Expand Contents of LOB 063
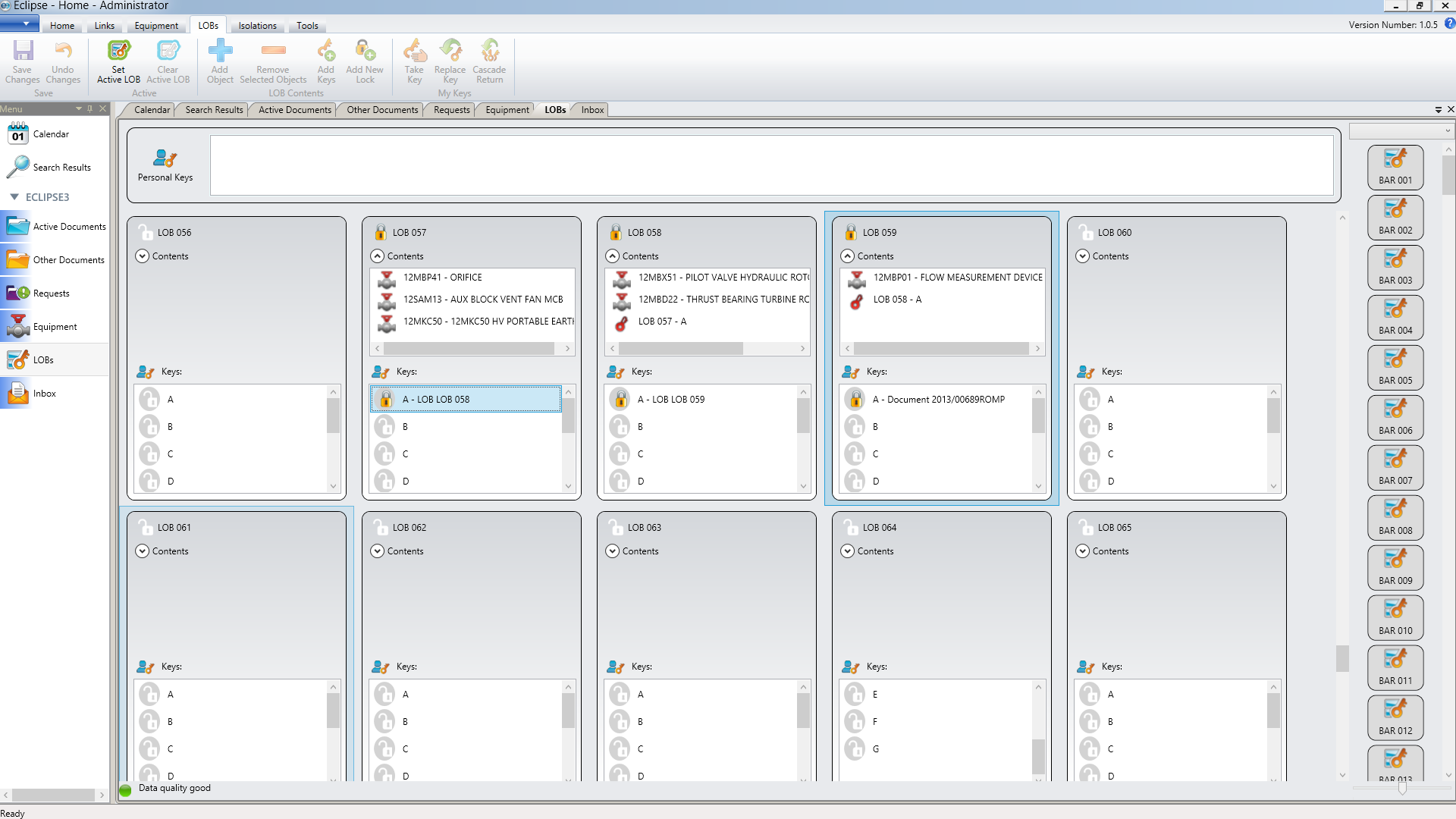 pos(613,551)
